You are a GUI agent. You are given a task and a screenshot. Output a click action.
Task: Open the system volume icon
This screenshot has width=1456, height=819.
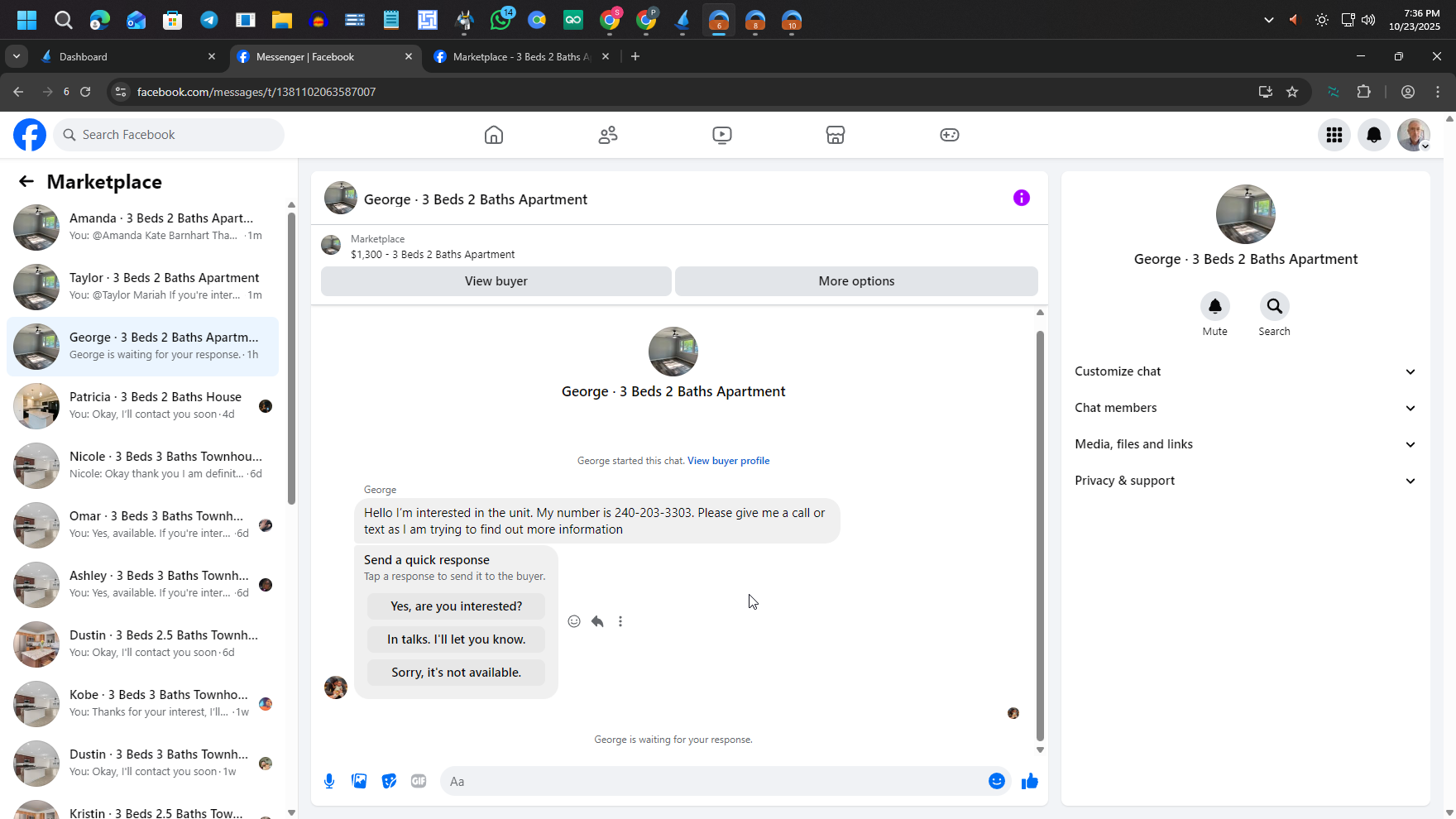click(1368, 20)
